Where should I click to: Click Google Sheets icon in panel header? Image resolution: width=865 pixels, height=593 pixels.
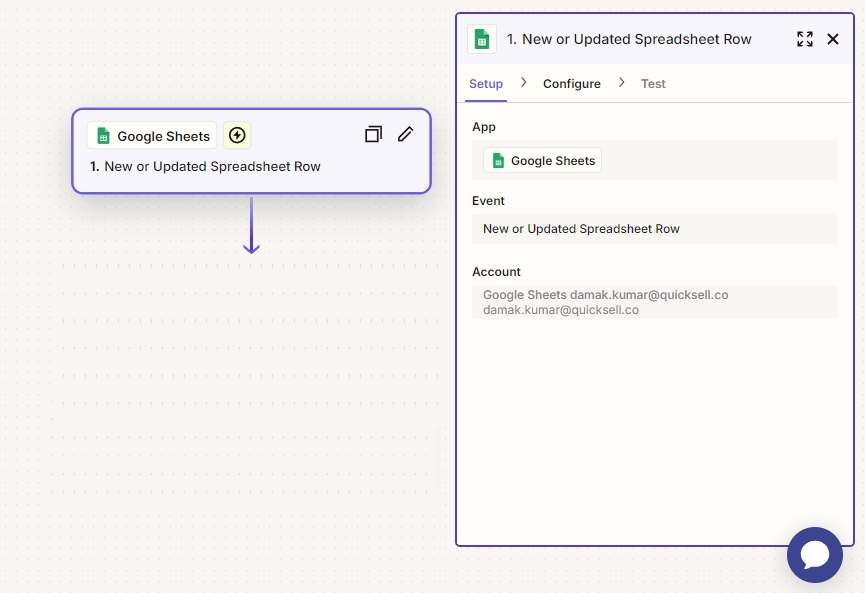tap(482, 39)
